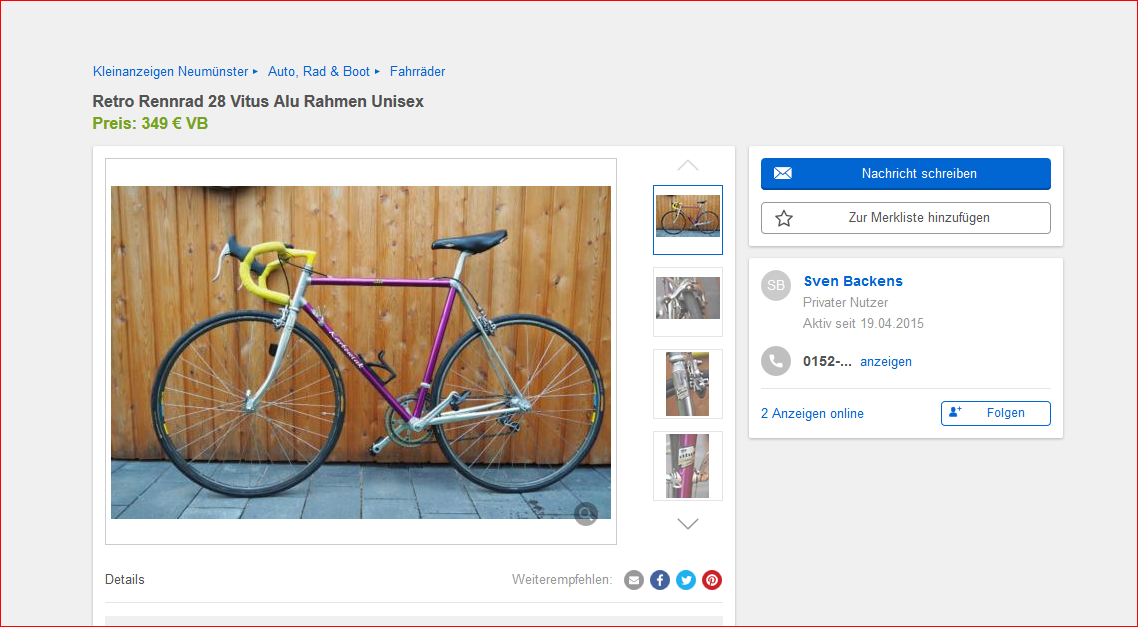1138x627 pixels.
Task: Follow seller with Folgen button
Action: click(996, 413)
